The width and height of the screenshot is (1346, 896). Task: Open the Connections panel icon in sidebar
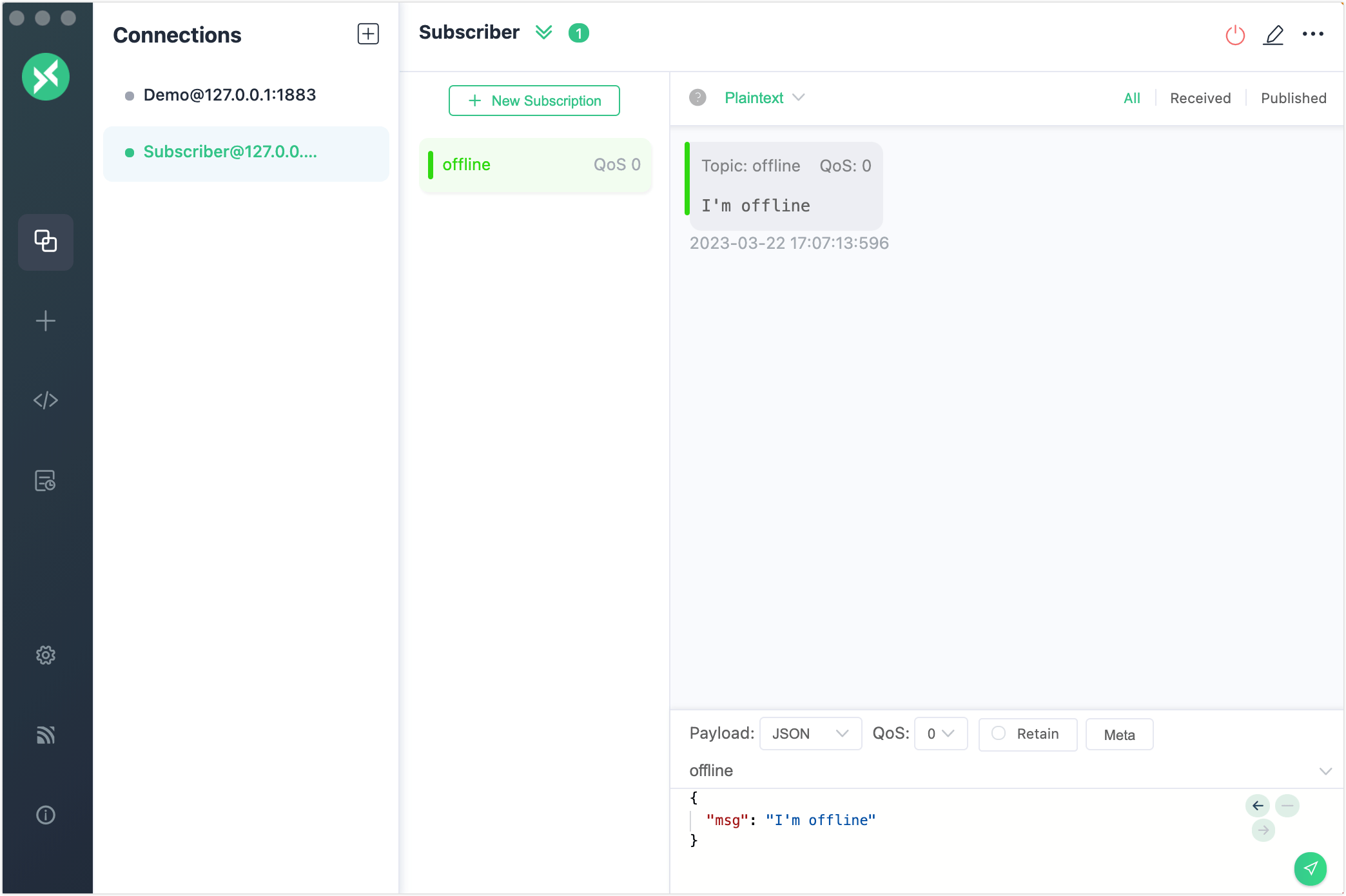pos(45,242)
